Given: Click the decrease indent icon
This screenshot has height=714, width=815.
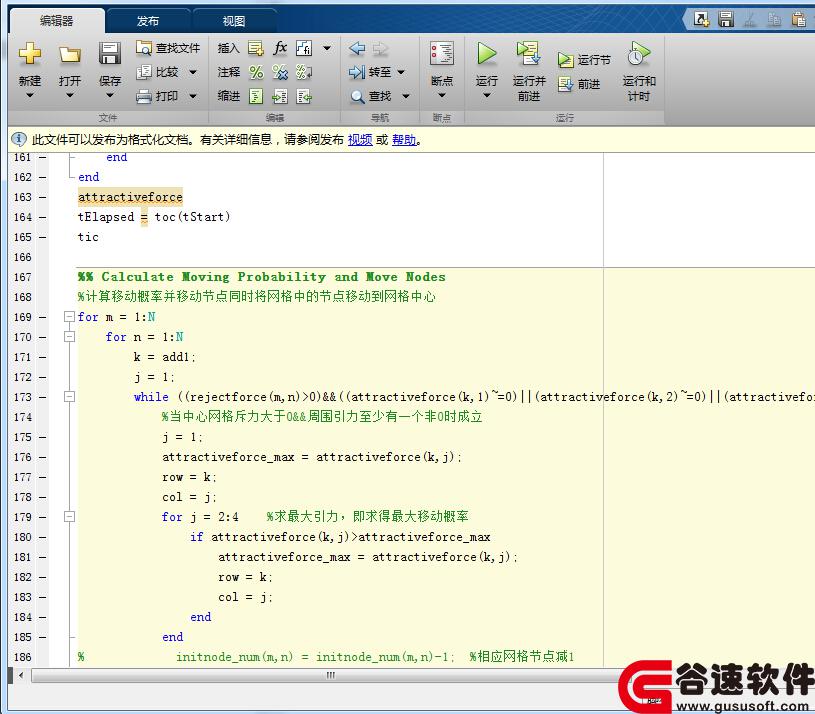Looking at the screenshot, I should click(x=304, y=96).
